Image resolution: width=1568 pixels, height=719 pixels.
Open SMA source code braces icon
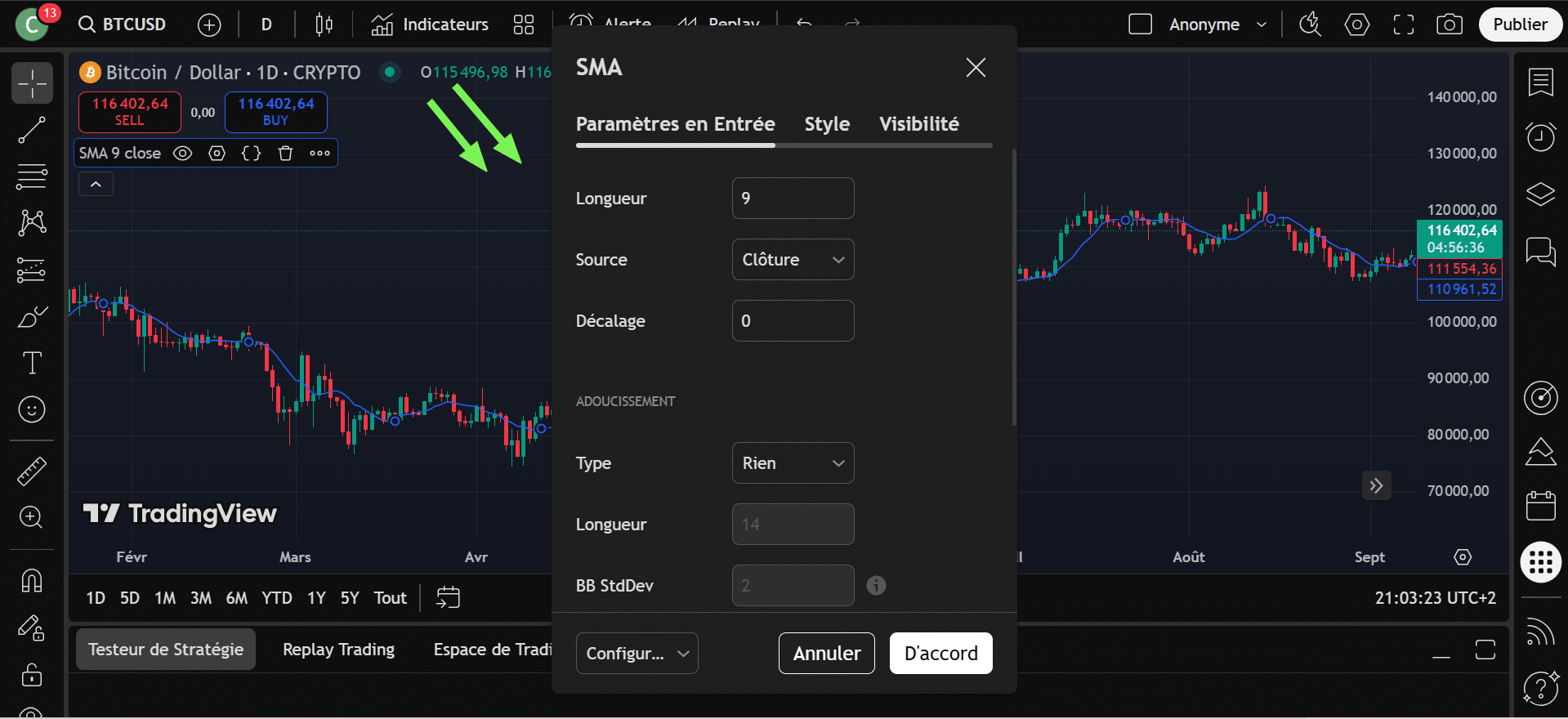point(252,154)
